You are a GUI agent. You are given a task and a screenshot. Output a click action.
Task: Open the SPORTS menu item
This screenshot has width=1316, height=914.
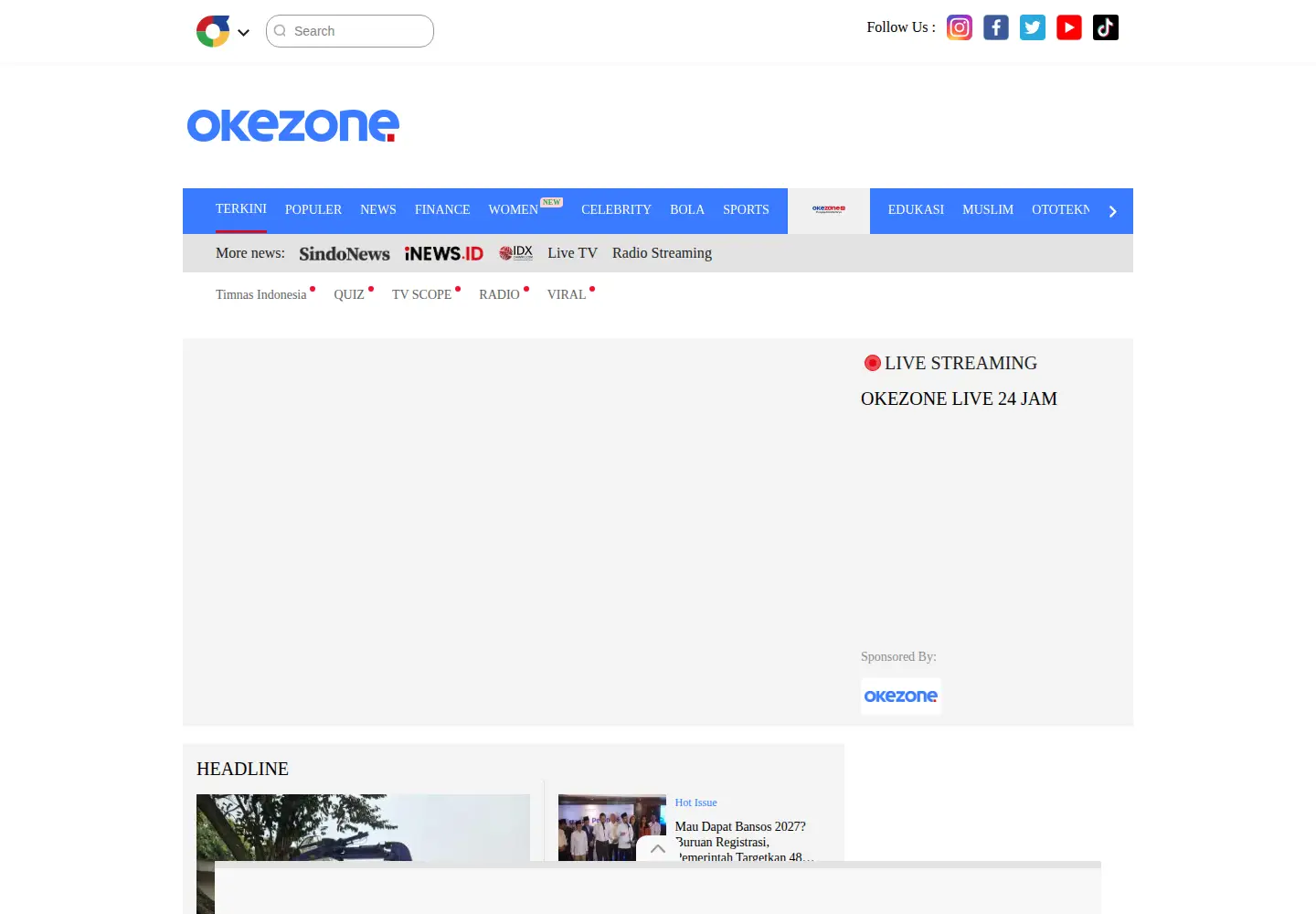coord(746,209)
